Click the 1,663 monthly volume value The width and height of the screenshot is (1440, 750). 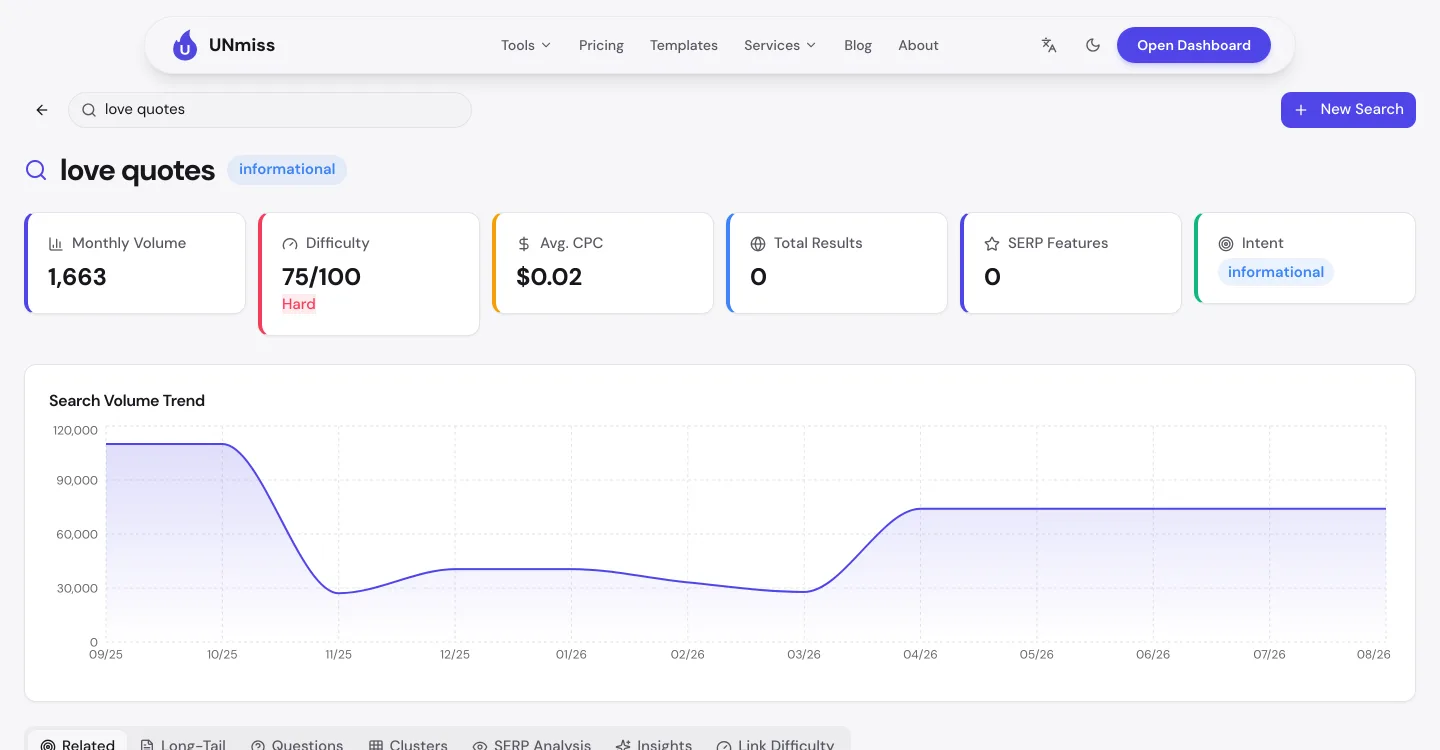[x=78, y=277]
